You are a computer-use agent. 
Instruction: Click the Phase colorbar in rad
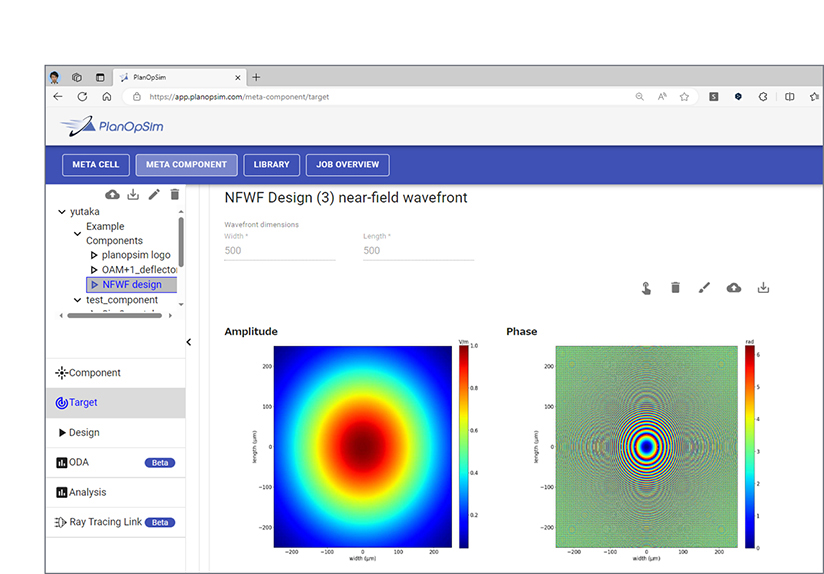(x=749, y=447)
